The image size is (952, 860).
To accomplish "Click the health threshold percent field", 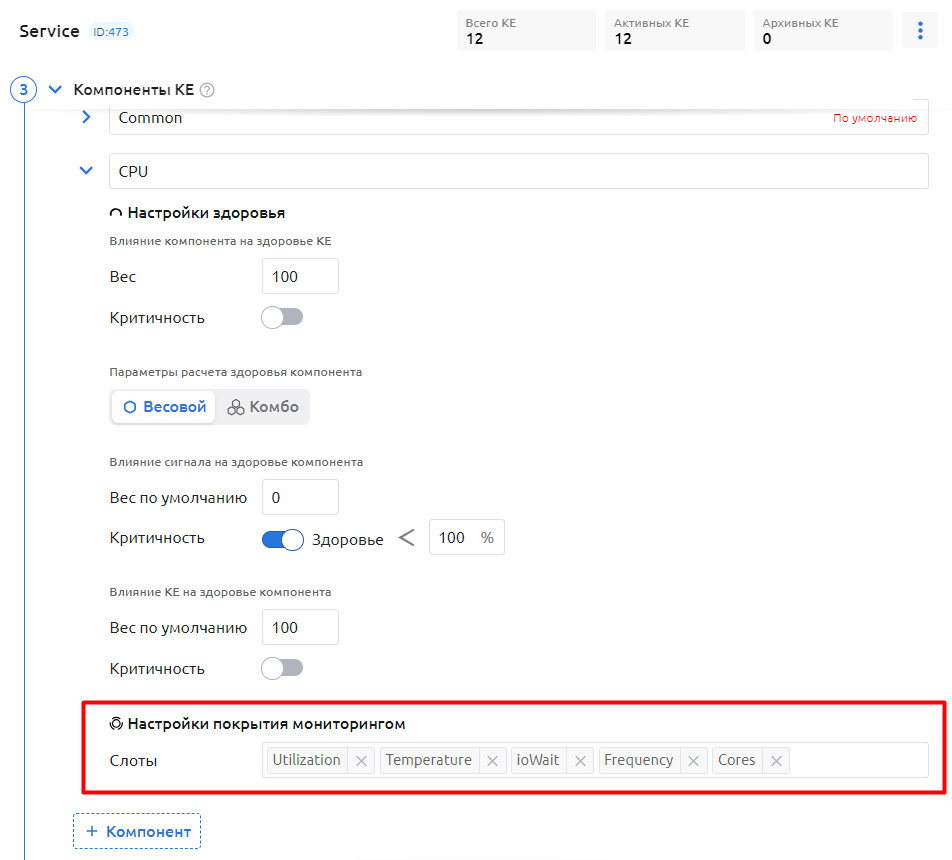I will pyautogui.click(x=453, y=538).
